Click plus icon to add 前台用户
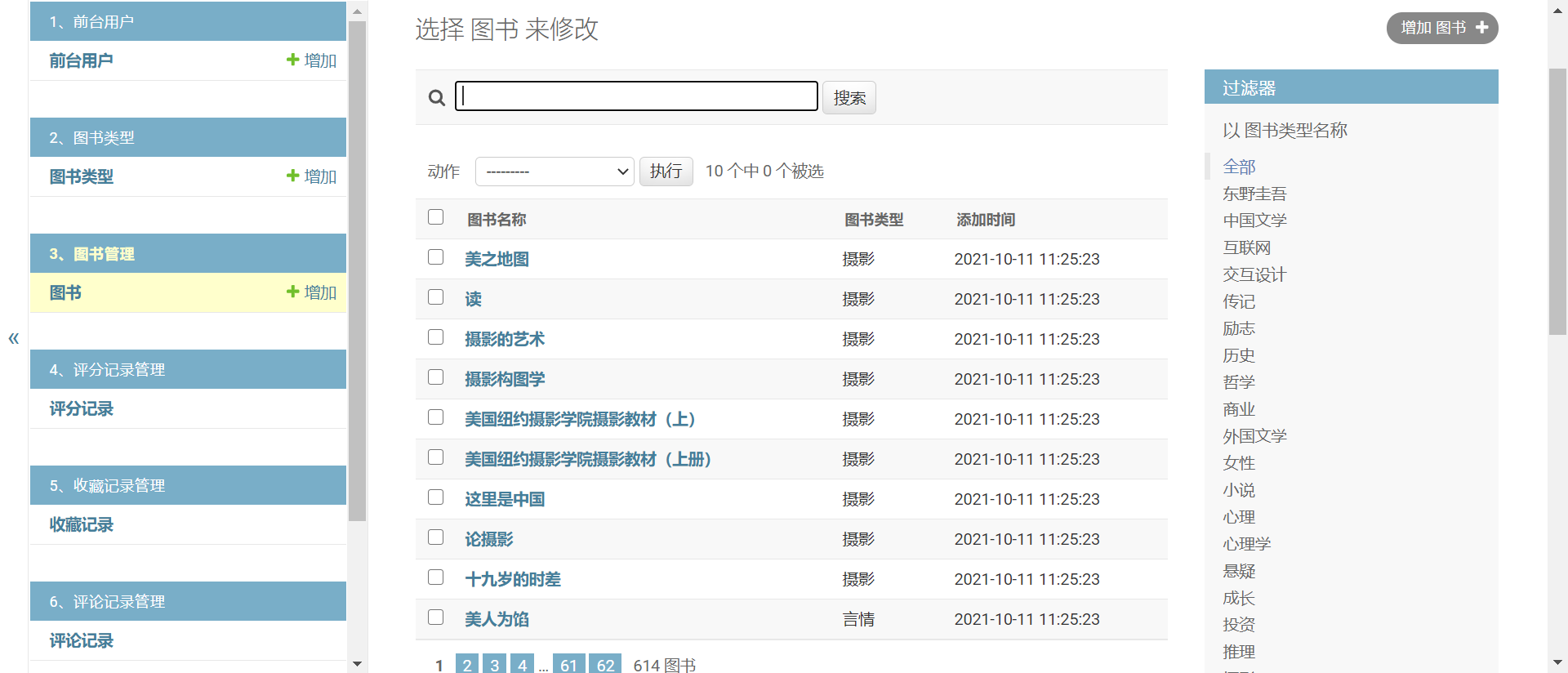The height and width of the screenshot is (673, 1568). 292,60
